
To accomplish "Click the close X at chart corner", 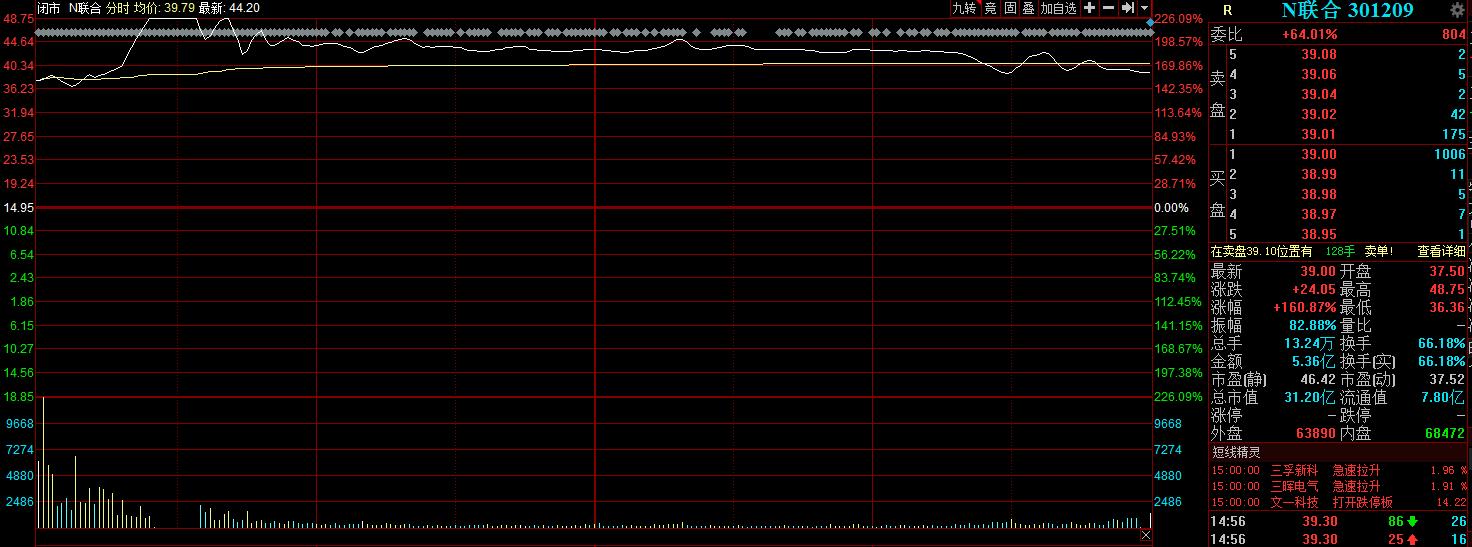I will (1146, 536).
